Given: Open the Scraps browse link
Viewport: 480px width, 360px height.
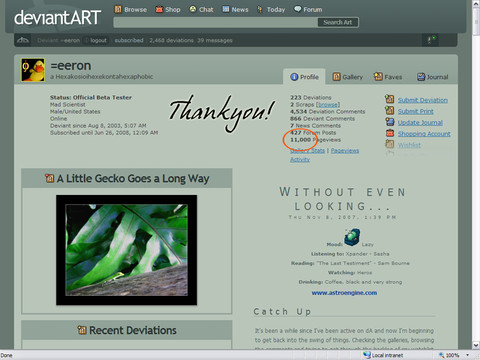Looking at the screenshot, I should (328, 105).
